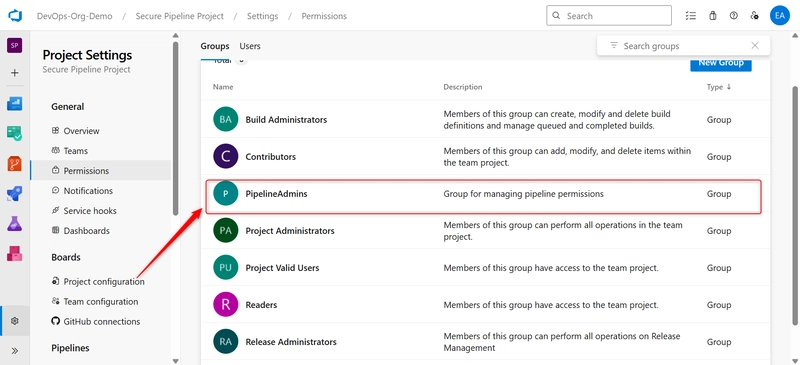Open the Release Administrators group
This screenshot has width=800, height=365.
pos(291,342)
